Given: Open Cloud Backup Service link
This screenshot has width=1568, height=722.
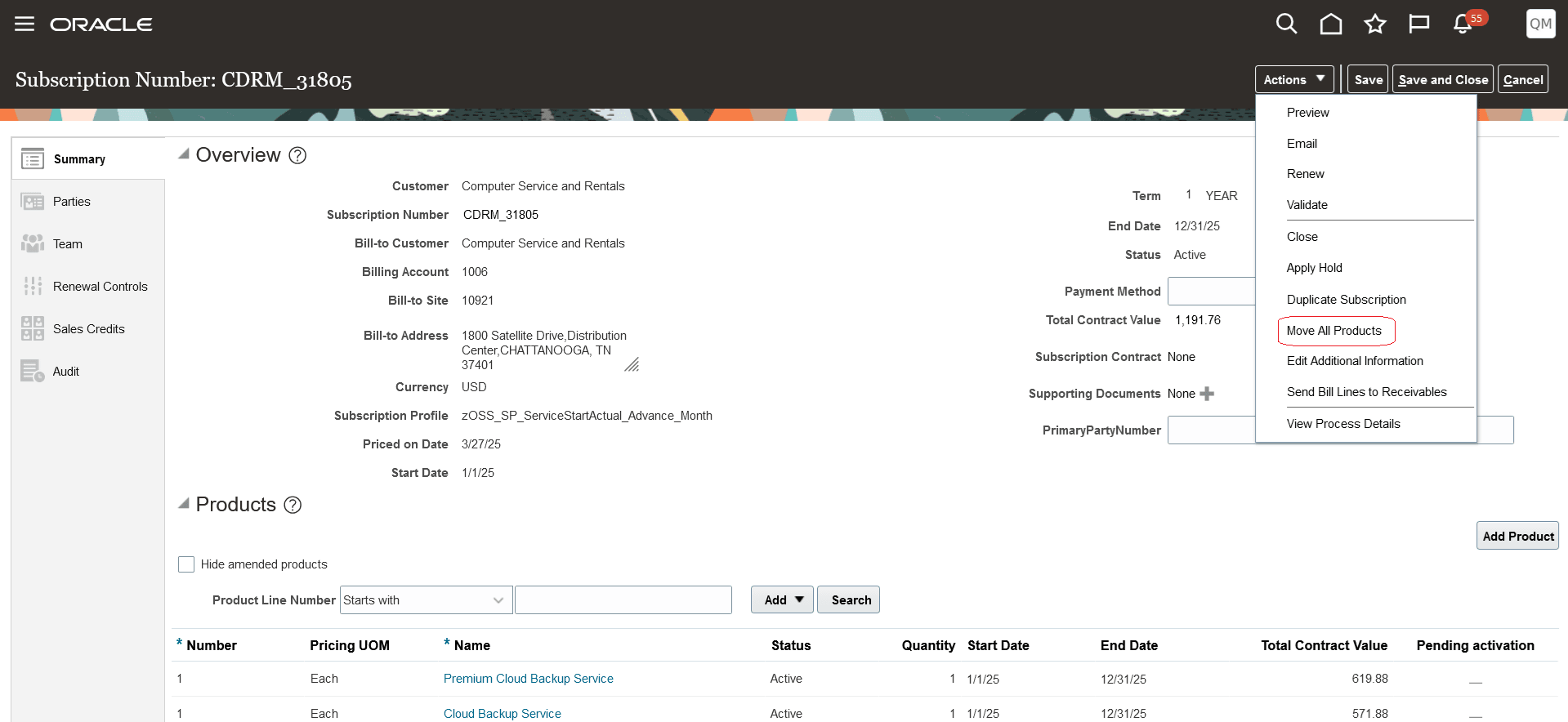Looking at the screenshot, I should 502,714.
